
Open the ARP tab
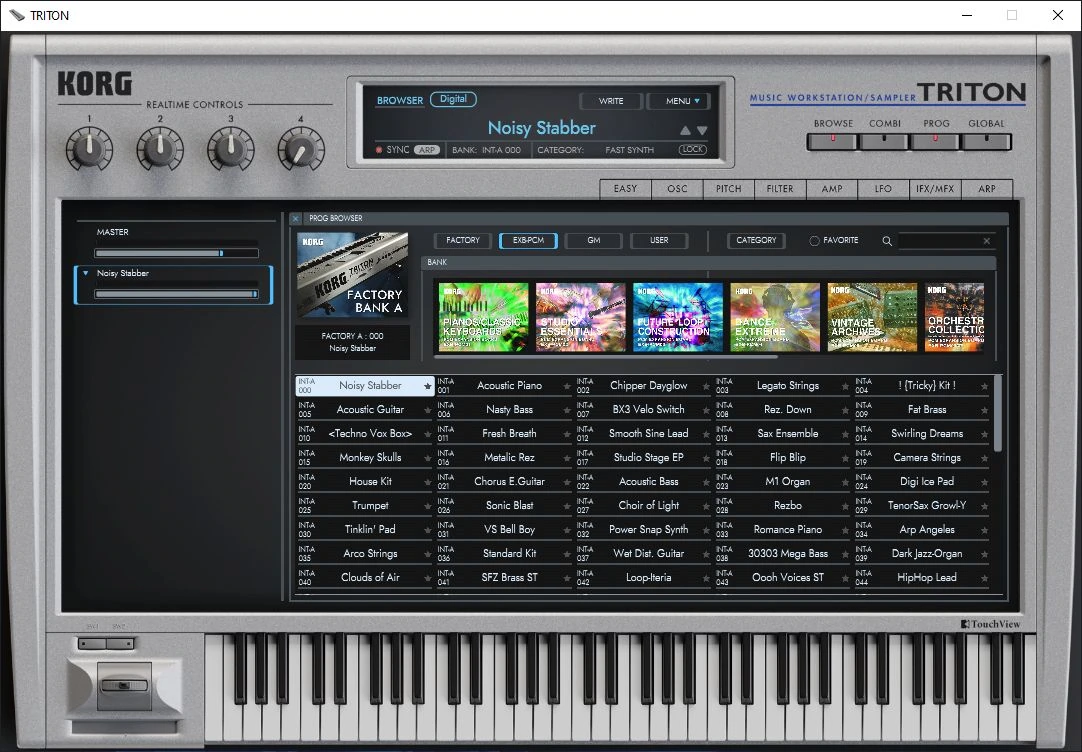click(987, 188)
